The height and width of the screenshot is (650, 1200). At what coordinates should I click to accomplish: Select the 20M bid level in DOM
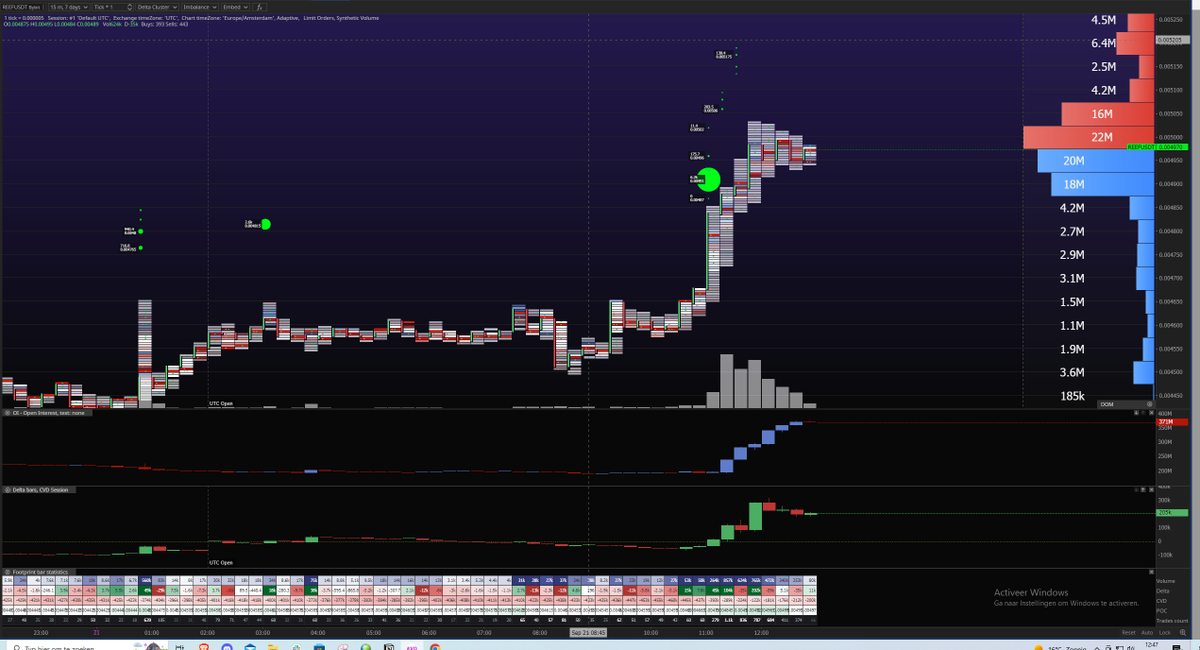[x=1096, y=161]
